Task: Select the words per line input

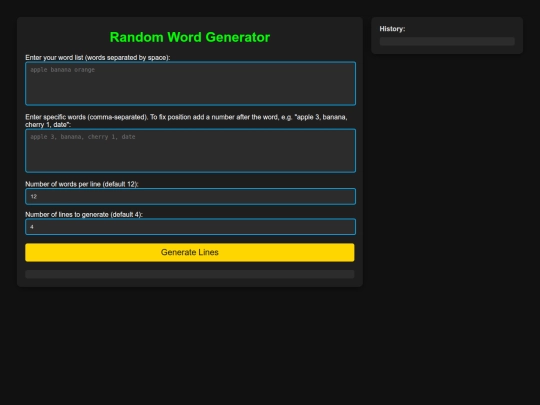Action: pyautogui.click(x=190, y=196)
